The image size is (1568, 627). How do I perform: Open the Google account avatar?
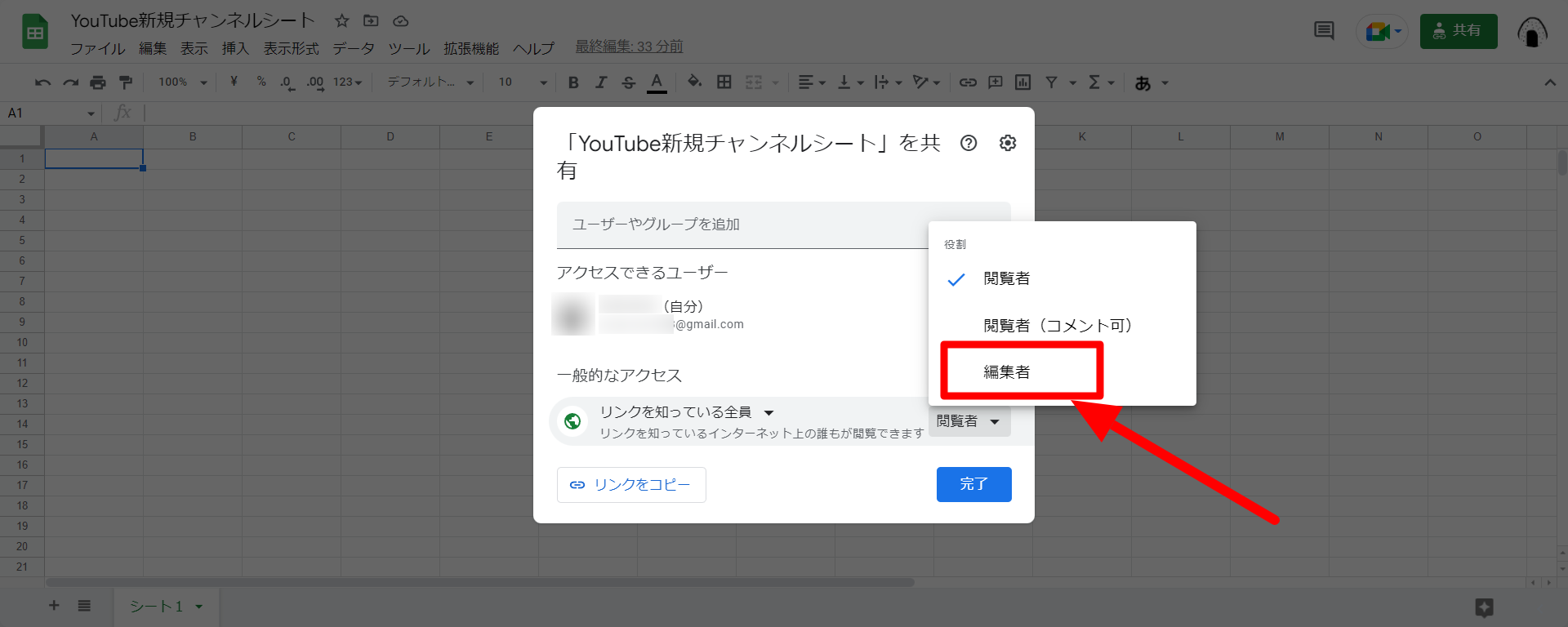pos(1532,32)
